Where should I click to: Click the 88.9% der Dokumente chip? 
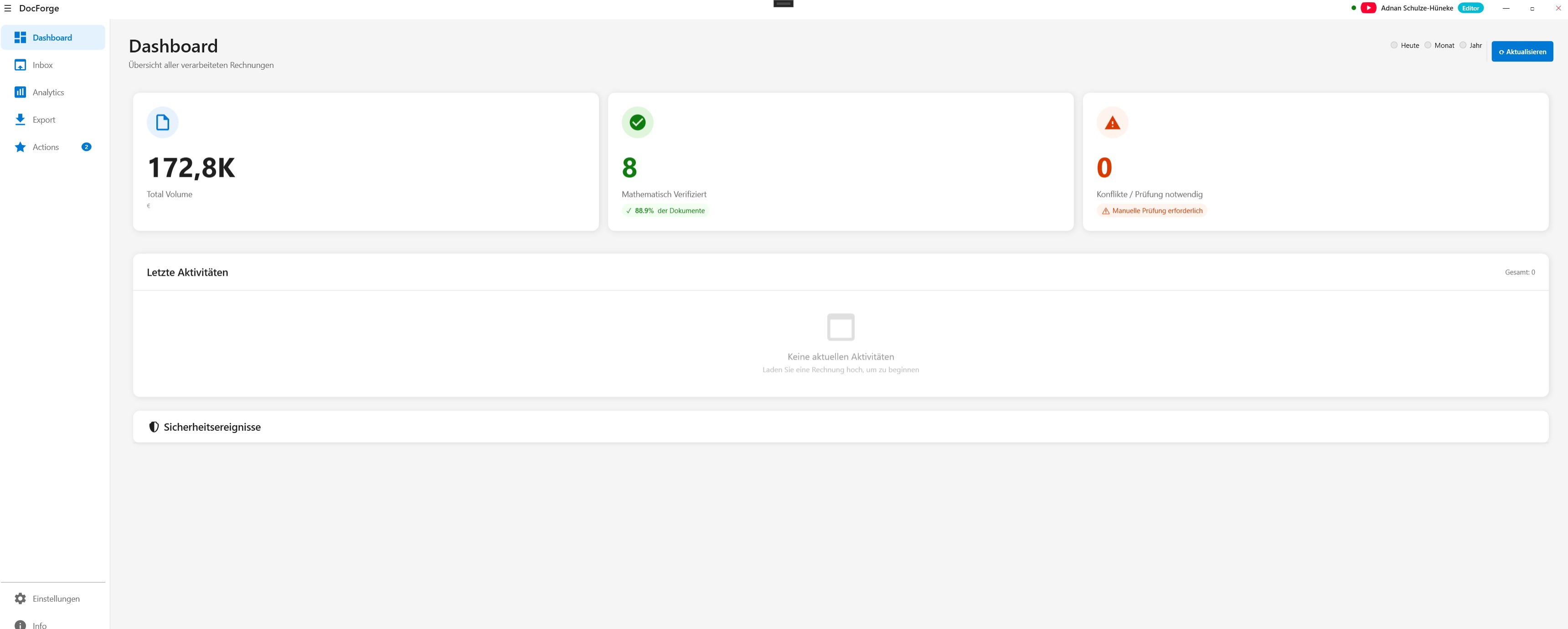665,211
